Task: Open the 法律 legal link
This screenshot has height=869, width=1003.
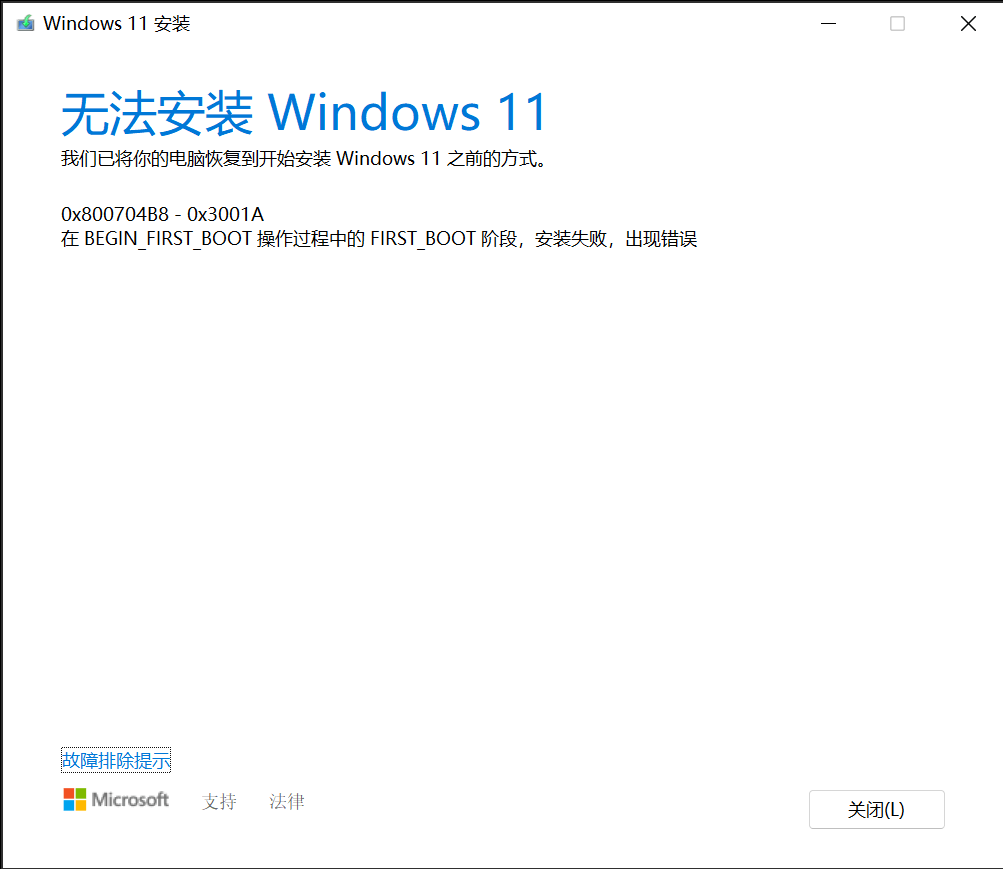Action: click(x=287, y=801)
